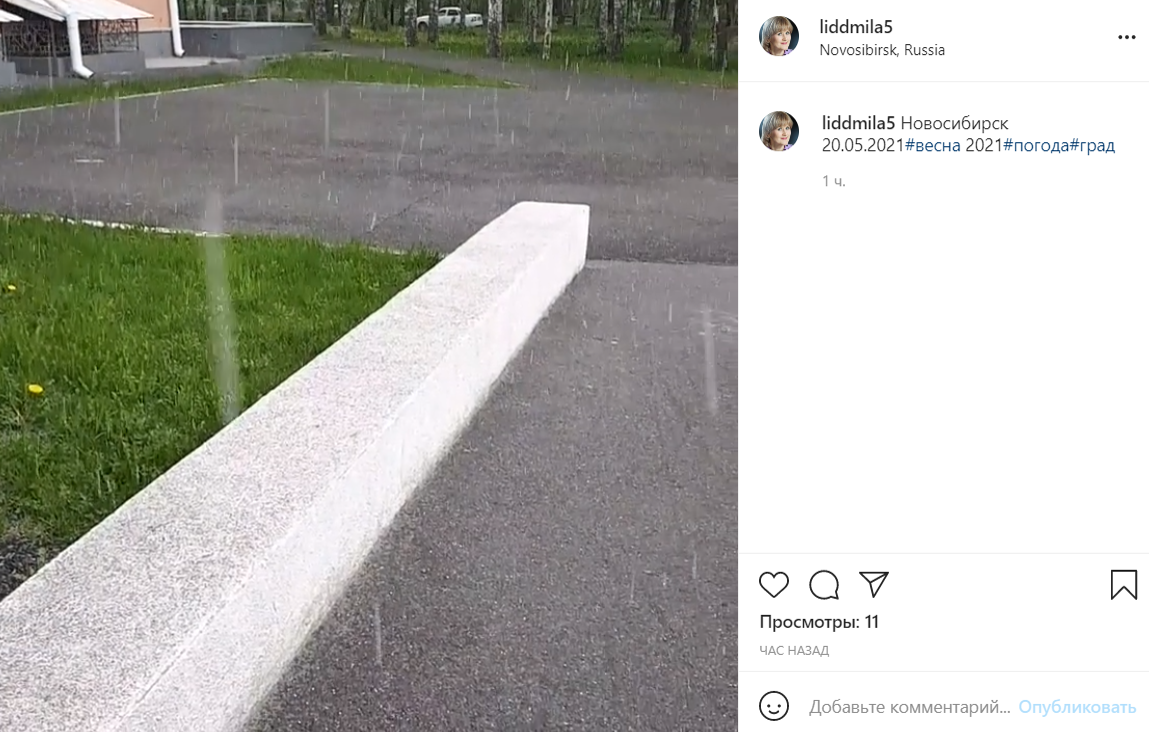Click the Опубликовать button

click(1077, 707)
